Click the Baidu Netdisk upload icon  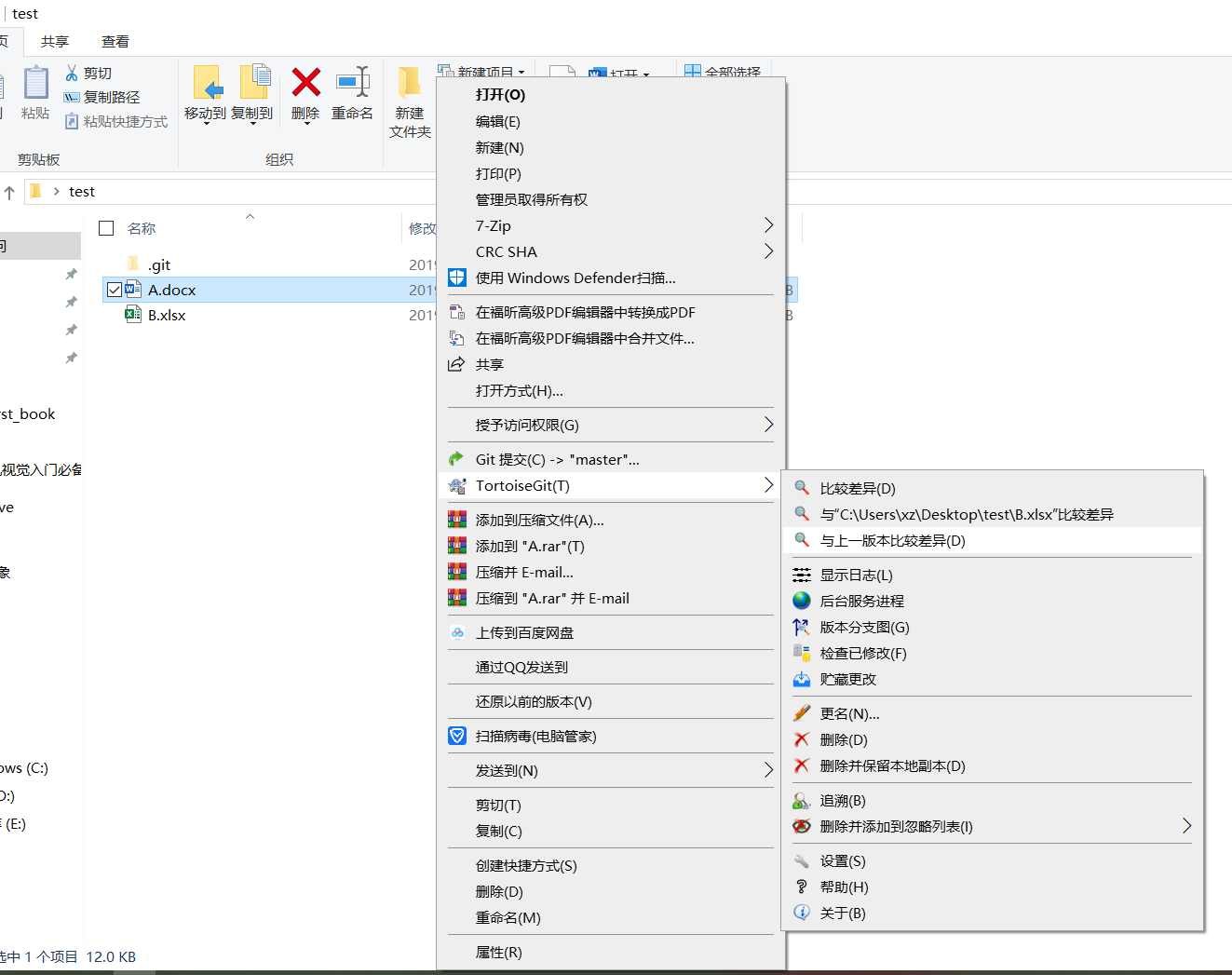457,632
